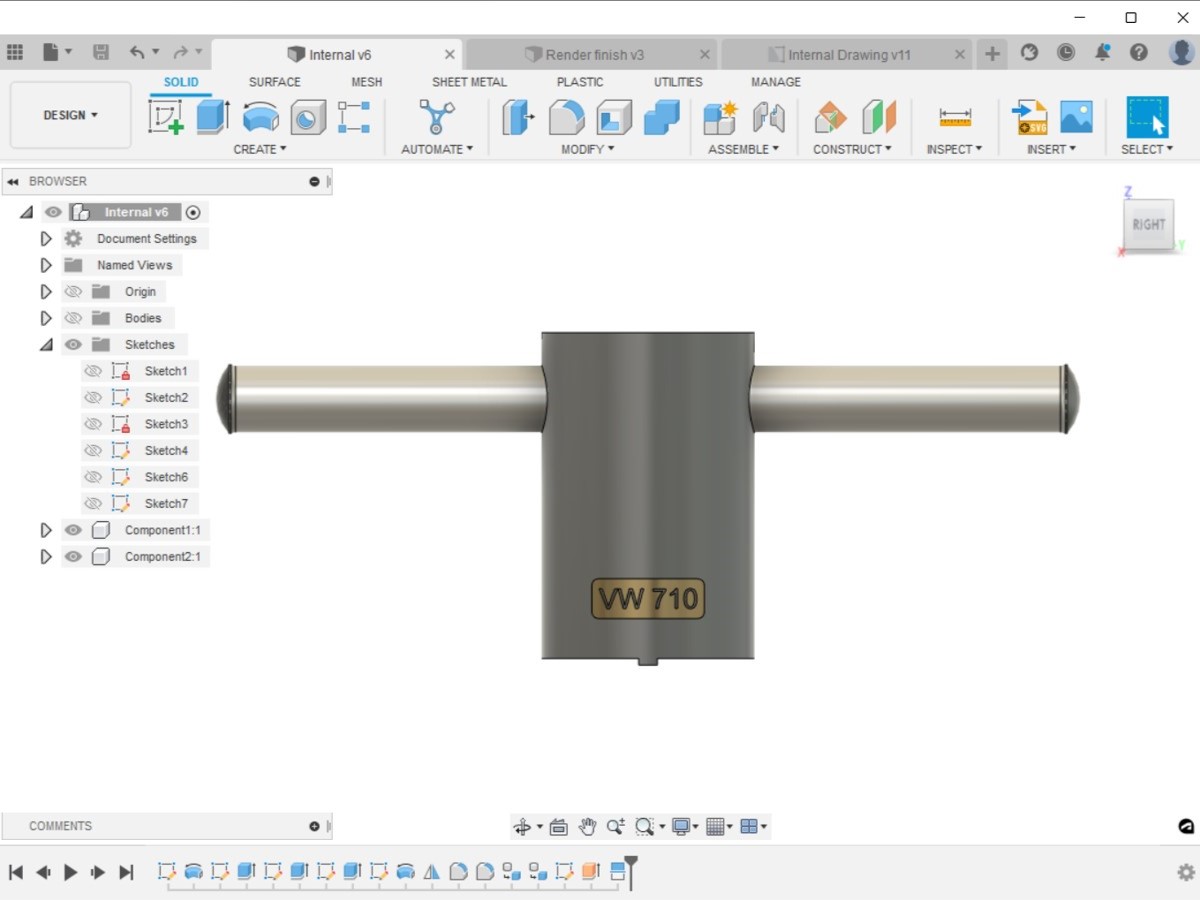Open the Decal insert tool
1200x900 pixels.
point(1076,117)
